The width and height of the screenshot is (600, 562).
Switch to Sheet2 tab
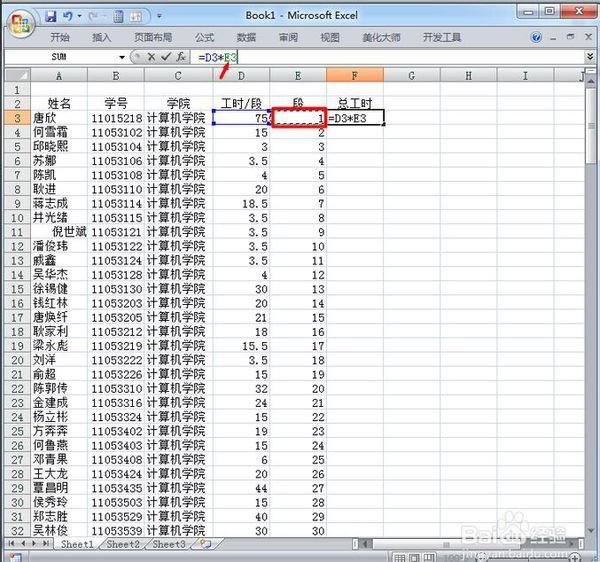(x=122, y=544)
